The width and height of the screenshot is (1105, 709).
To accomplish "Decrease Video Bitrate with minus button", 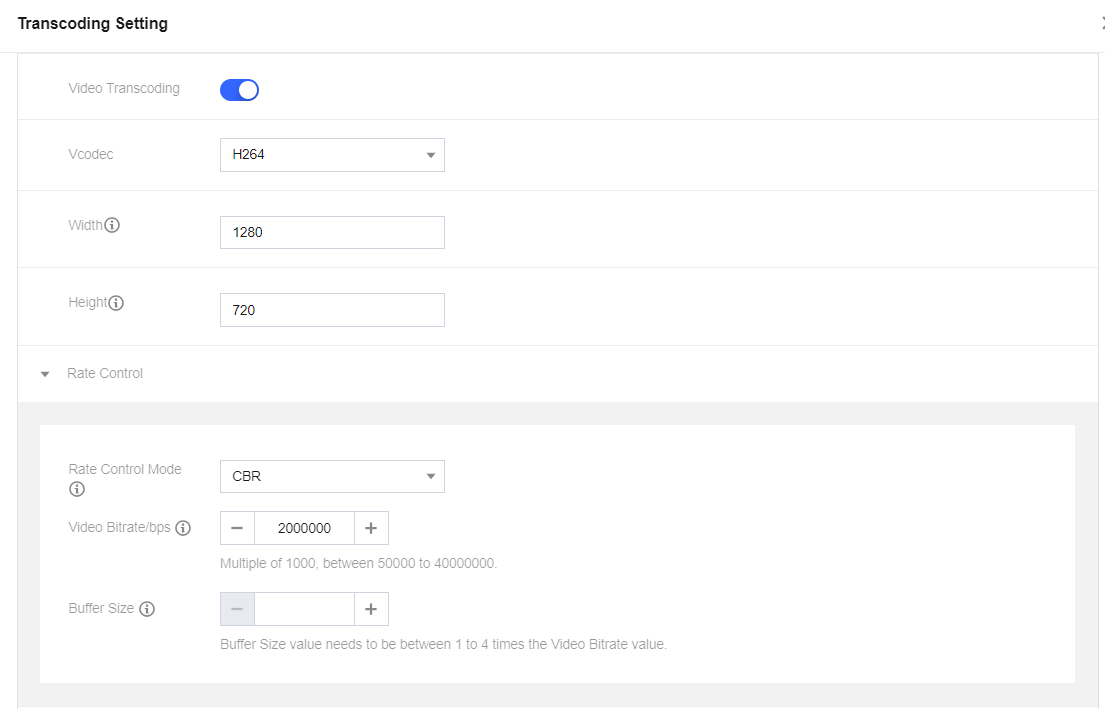I will click(237, 528).
